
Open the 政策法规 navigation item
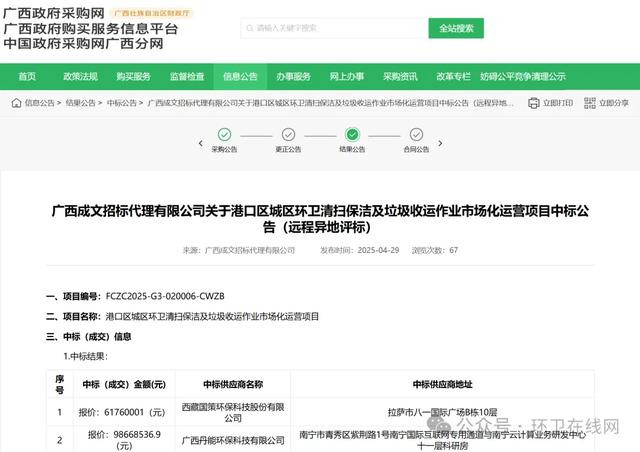coord(80,76)
